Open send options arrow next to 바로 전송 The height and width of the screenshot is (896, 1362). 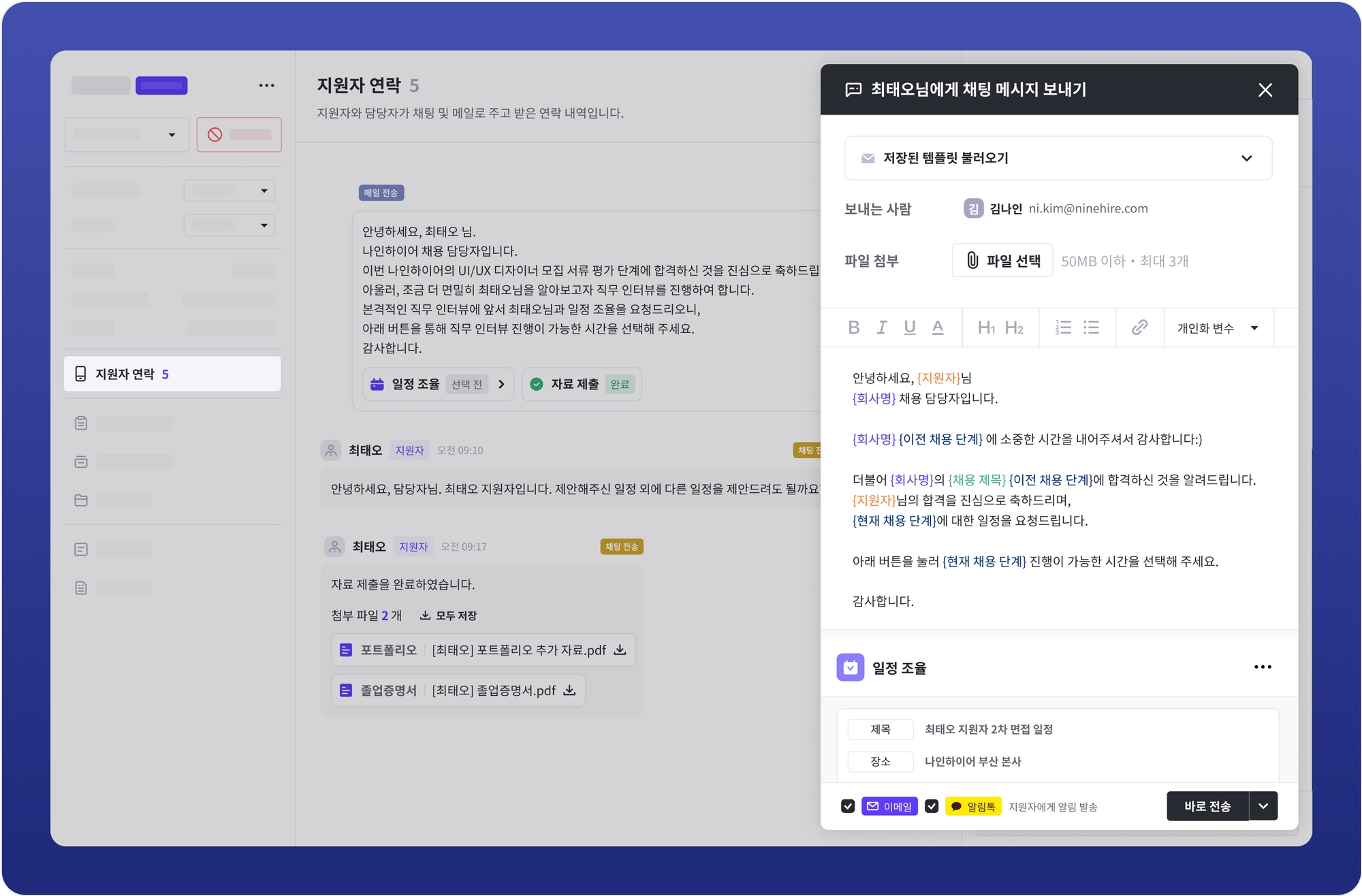click(x=1263, y=806)
